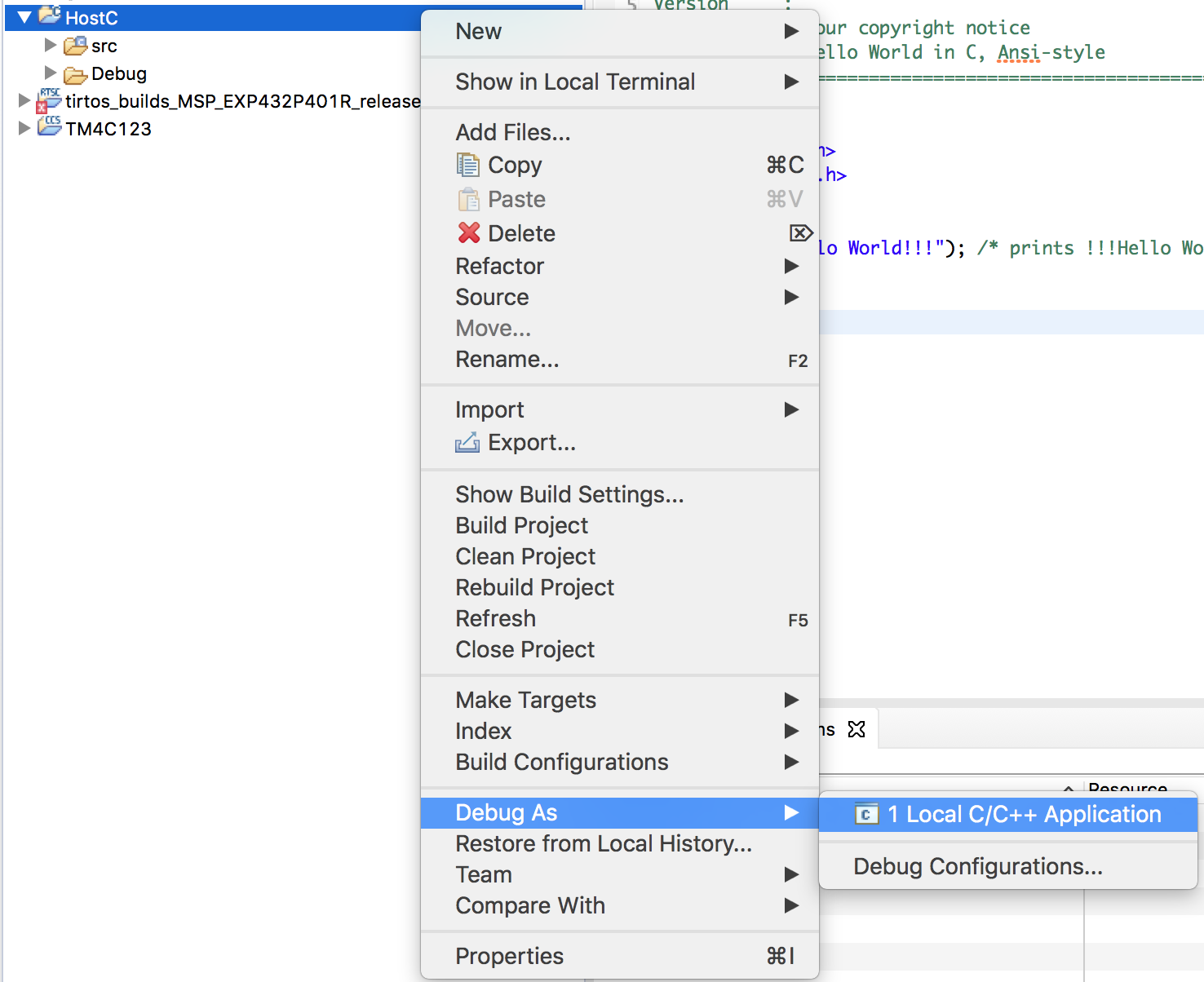The width and height of the screenshot is (1204, 982).
Task: Open the Build Configurations submenu
Action: 620,762
